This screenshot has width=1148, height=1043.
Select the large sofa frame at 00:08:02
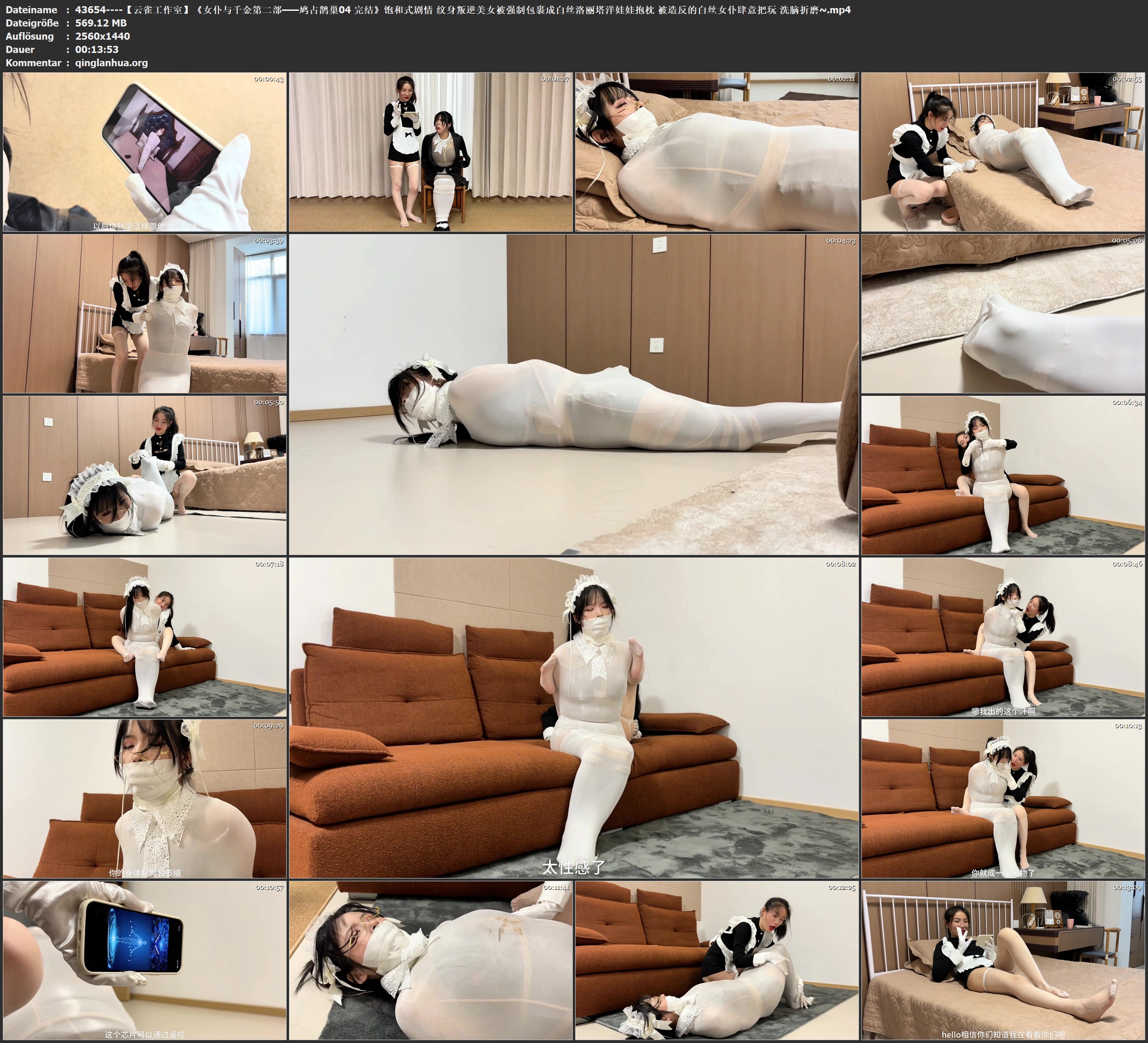click(x=573, y=717)
